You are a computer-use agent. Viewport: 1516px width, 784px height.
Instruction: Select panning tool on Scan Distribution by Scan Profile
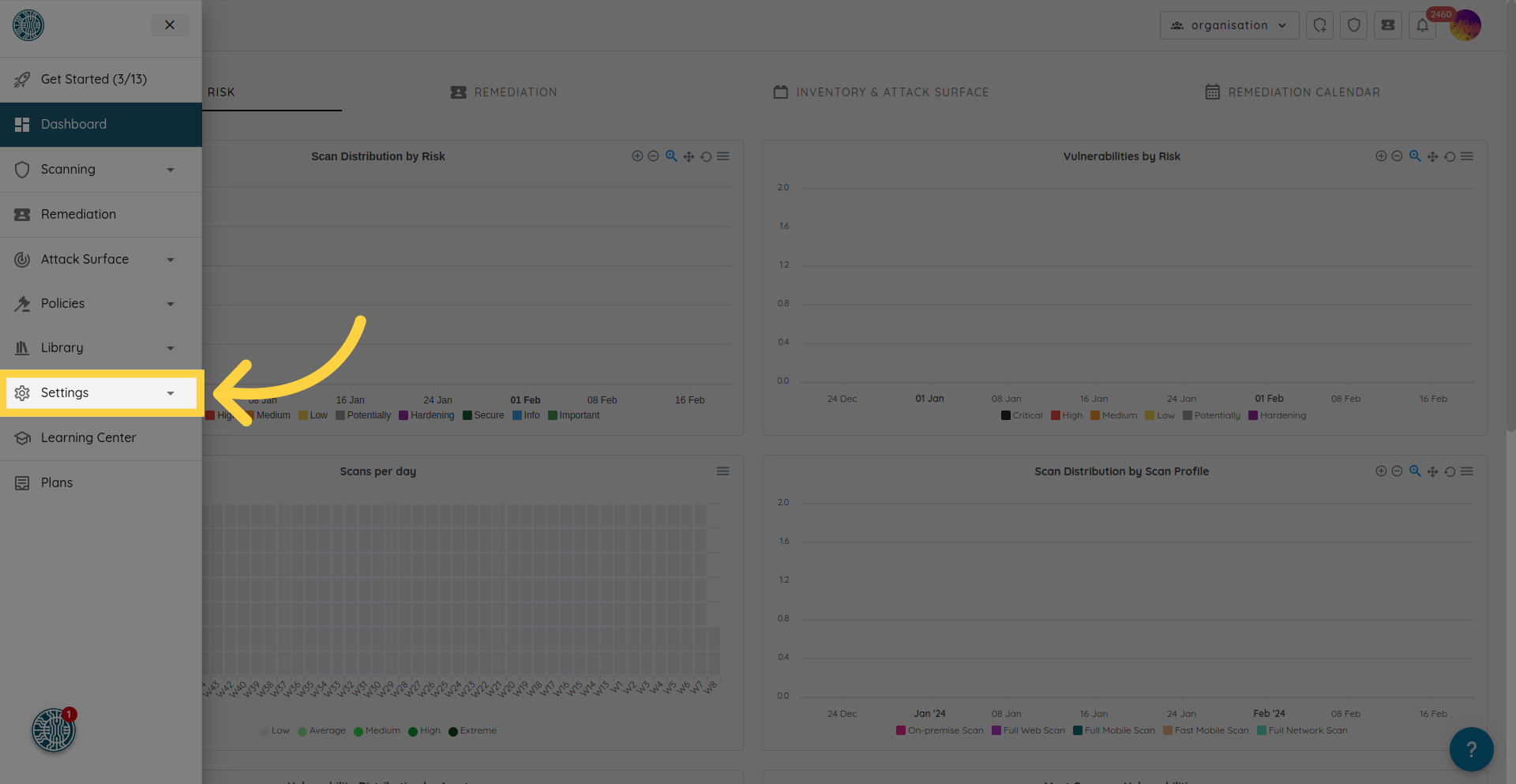pyautogui.click(x=1432, y=471)
